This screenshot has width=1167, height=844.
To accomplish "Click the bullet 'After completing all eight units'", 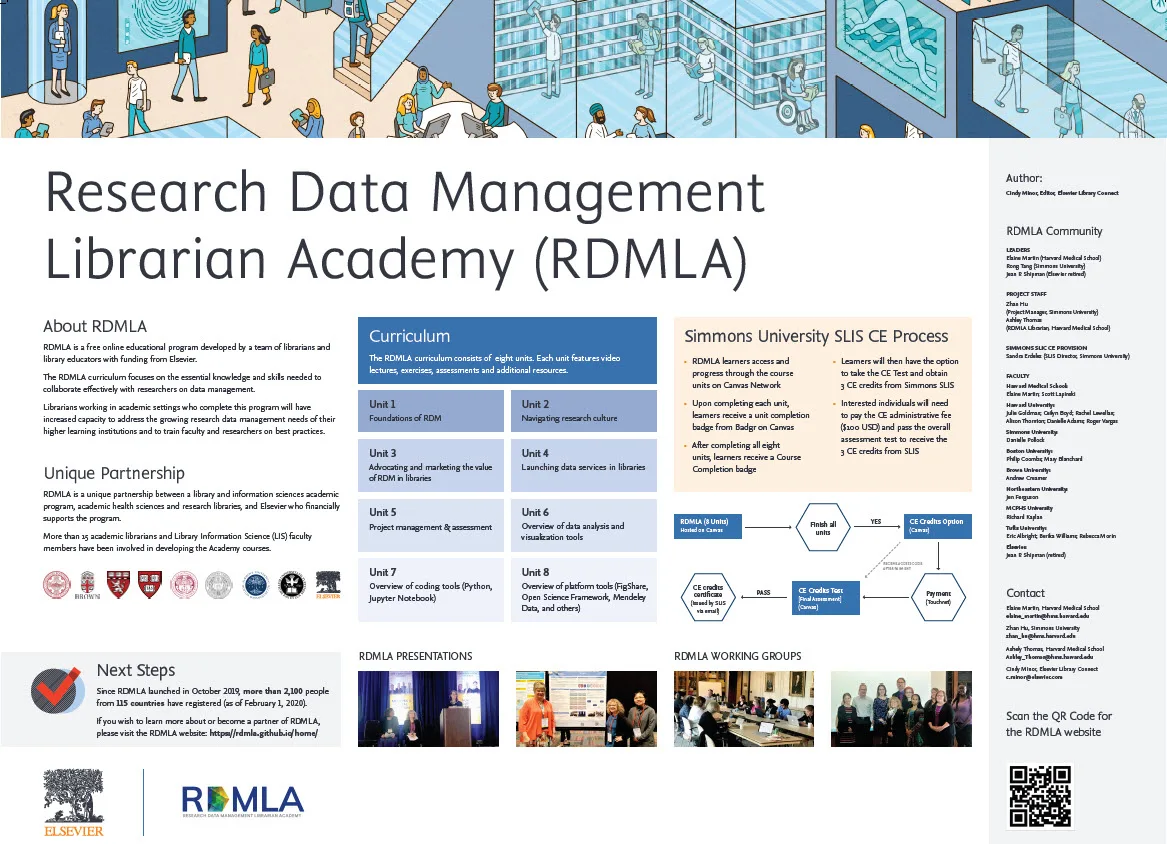I will [x=746, y=457].
